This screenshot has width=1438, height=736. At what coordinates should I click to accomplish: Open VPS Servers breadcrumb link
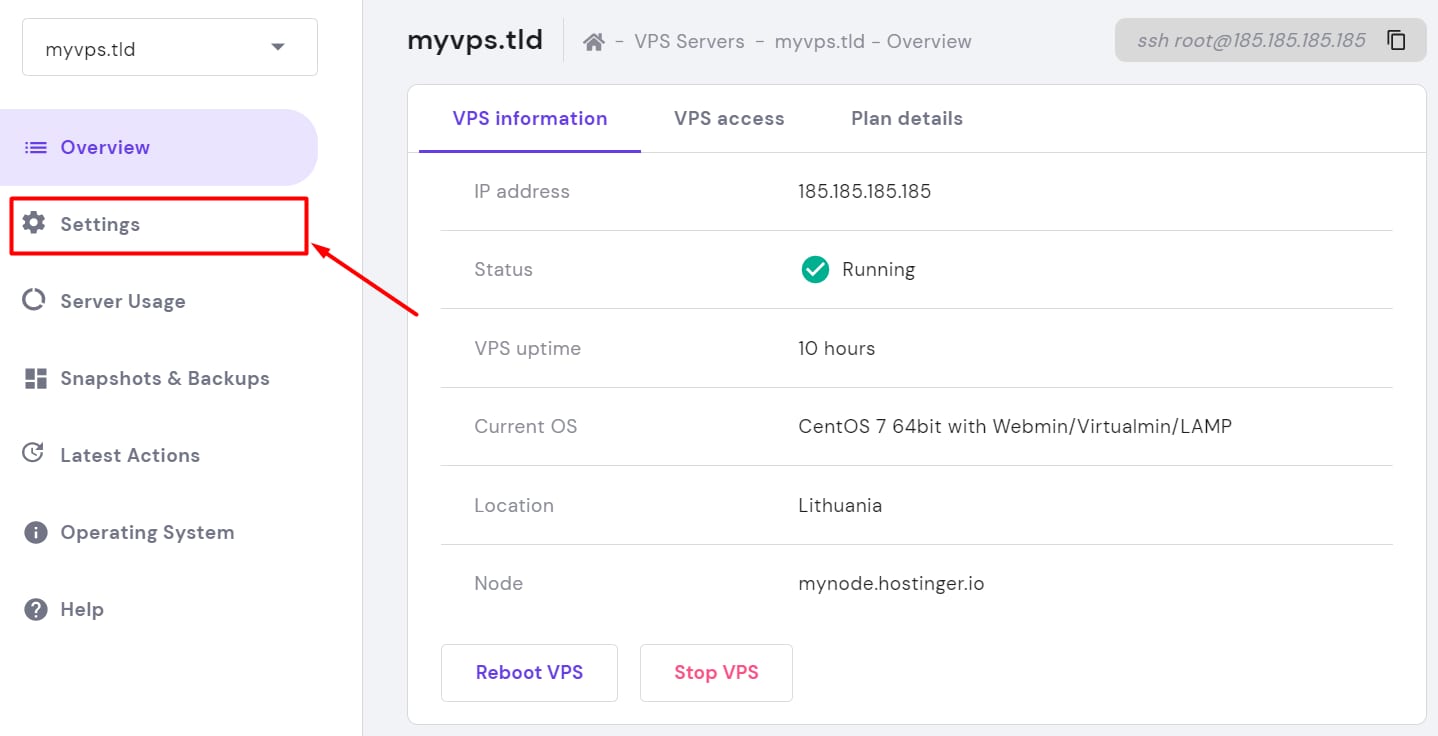(x=689, y=42)
